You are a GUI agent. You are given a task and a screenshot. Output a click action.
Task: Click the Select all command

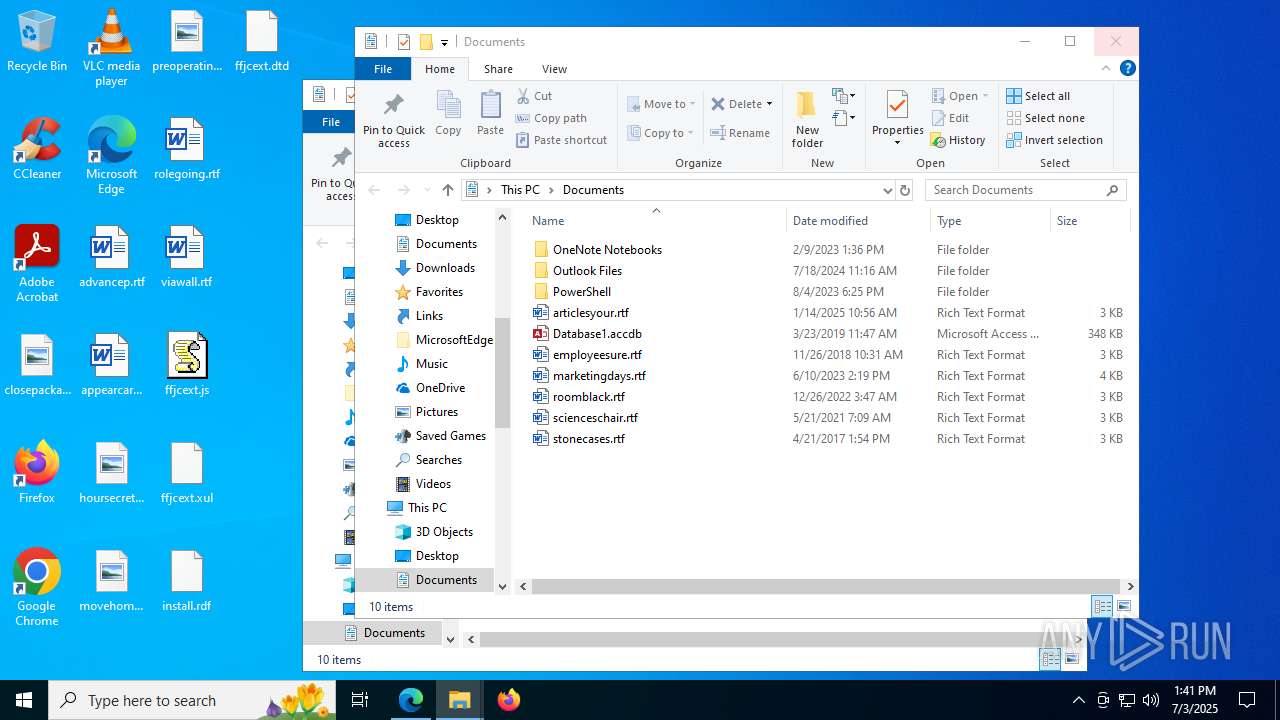point(1038,96)
